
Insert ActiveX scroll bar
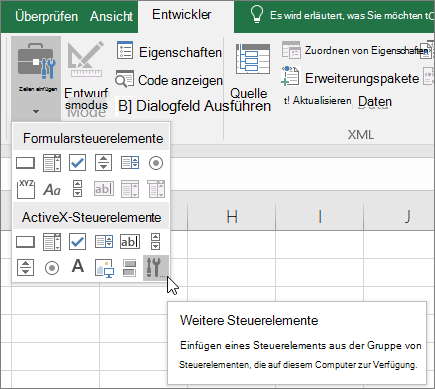156,241
